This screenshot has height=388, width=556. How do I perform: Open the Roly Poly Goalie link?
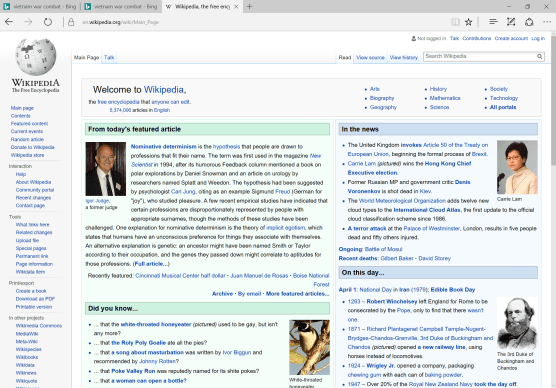(138, 343)
